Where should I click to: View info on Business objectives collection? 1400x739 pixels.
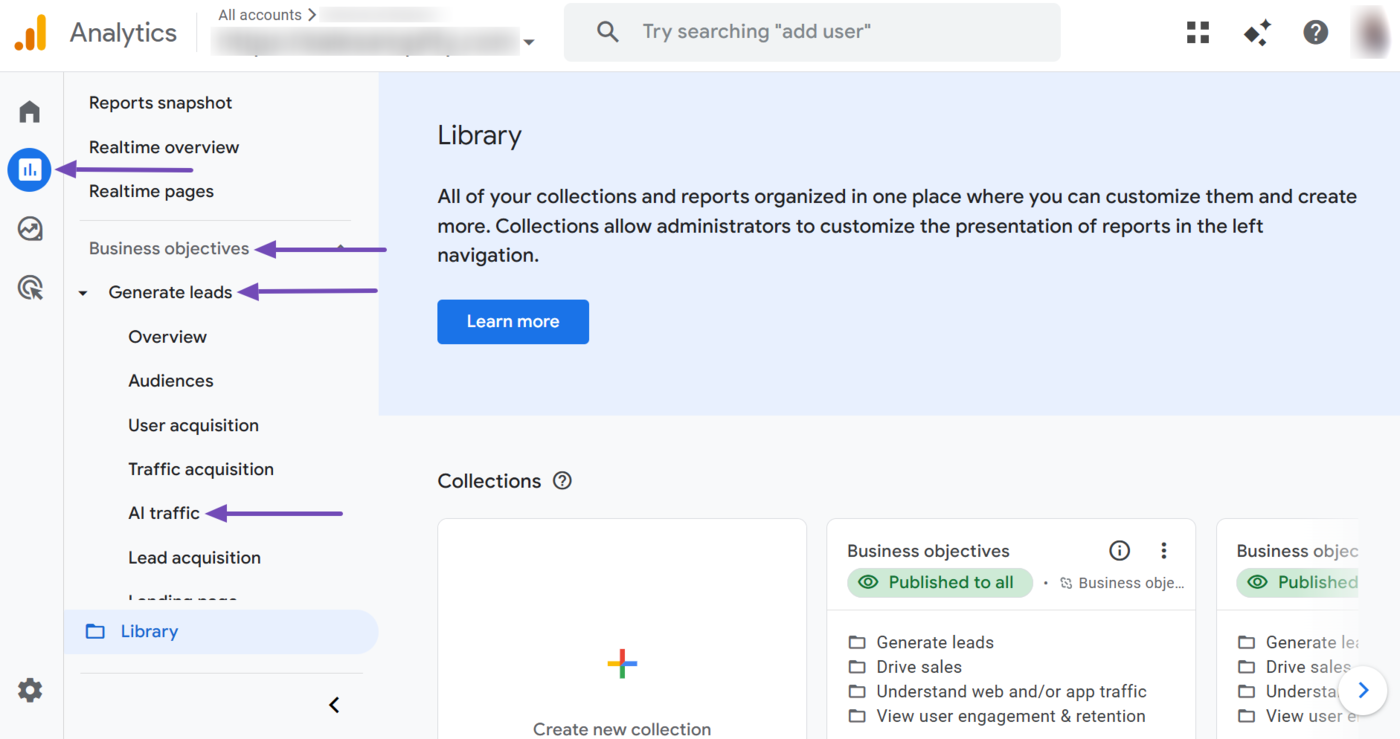pos(1119,550)
